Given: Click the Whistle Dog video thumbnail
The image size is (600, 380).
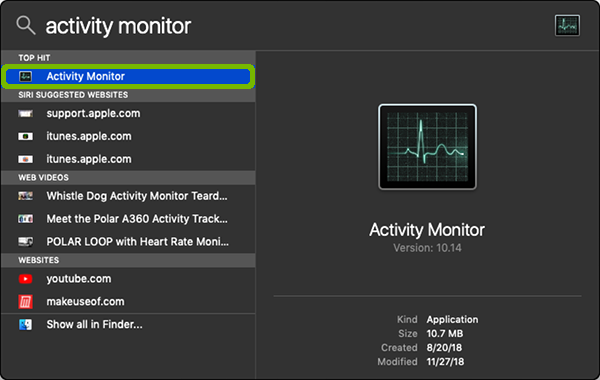Looking at the screenshot, I should click(26, 196).
